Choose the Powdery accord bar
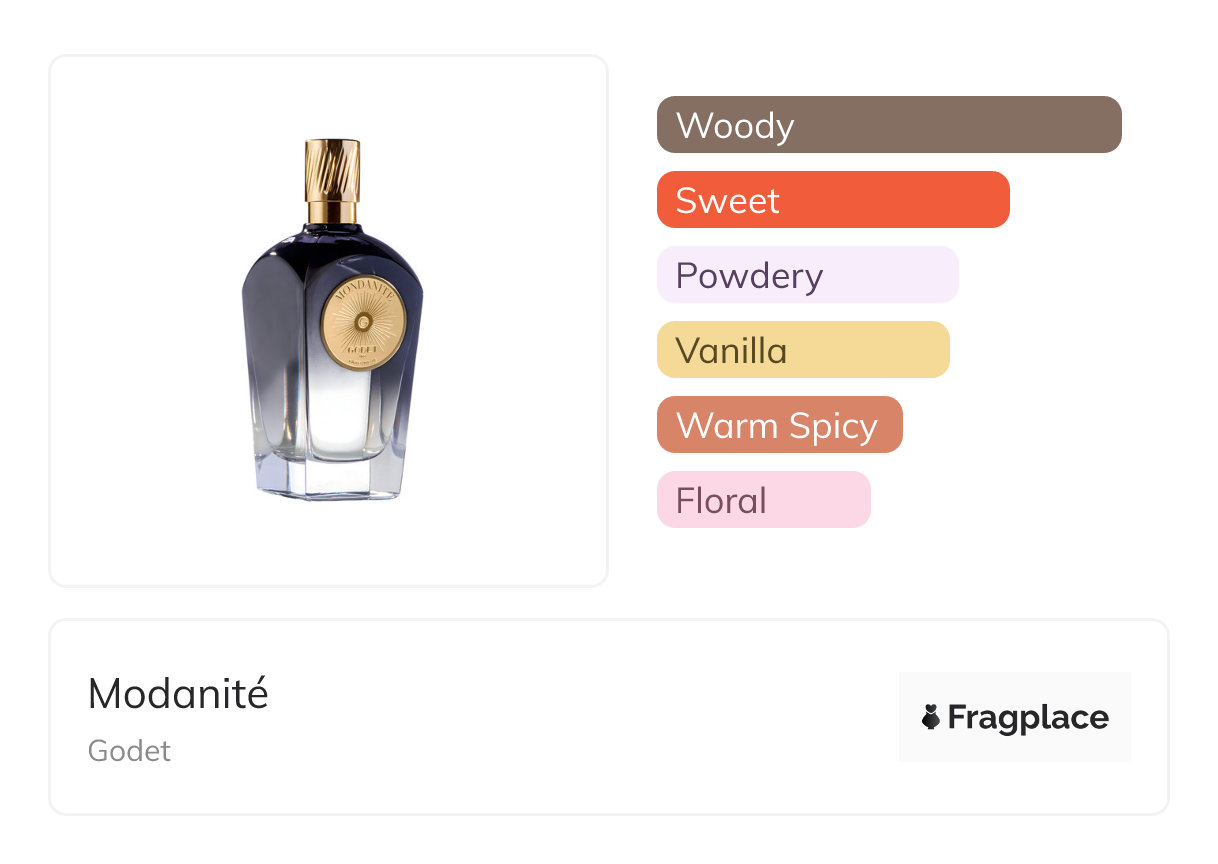The height and width of the screenshot is (864, 1218). click(x=807, y=275)
